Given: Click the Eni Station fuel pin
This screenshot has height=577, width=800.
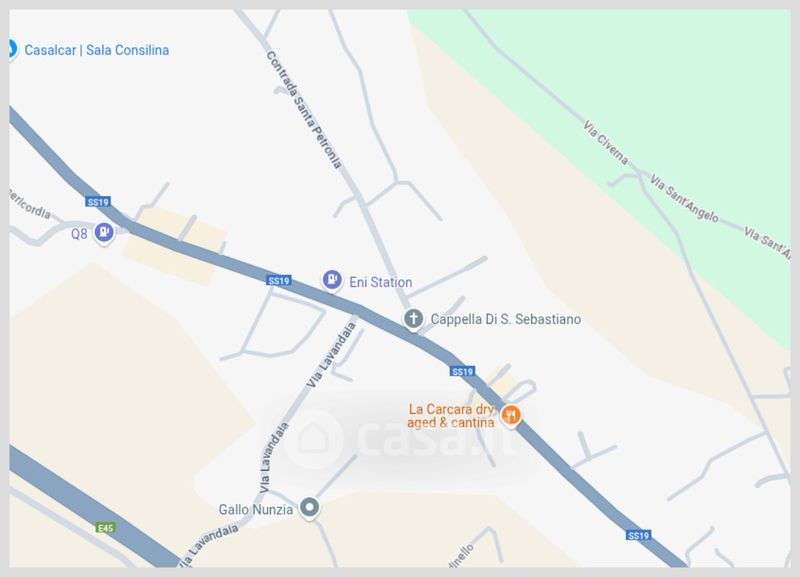Looking at the screenshot, I should pos(332,280).
